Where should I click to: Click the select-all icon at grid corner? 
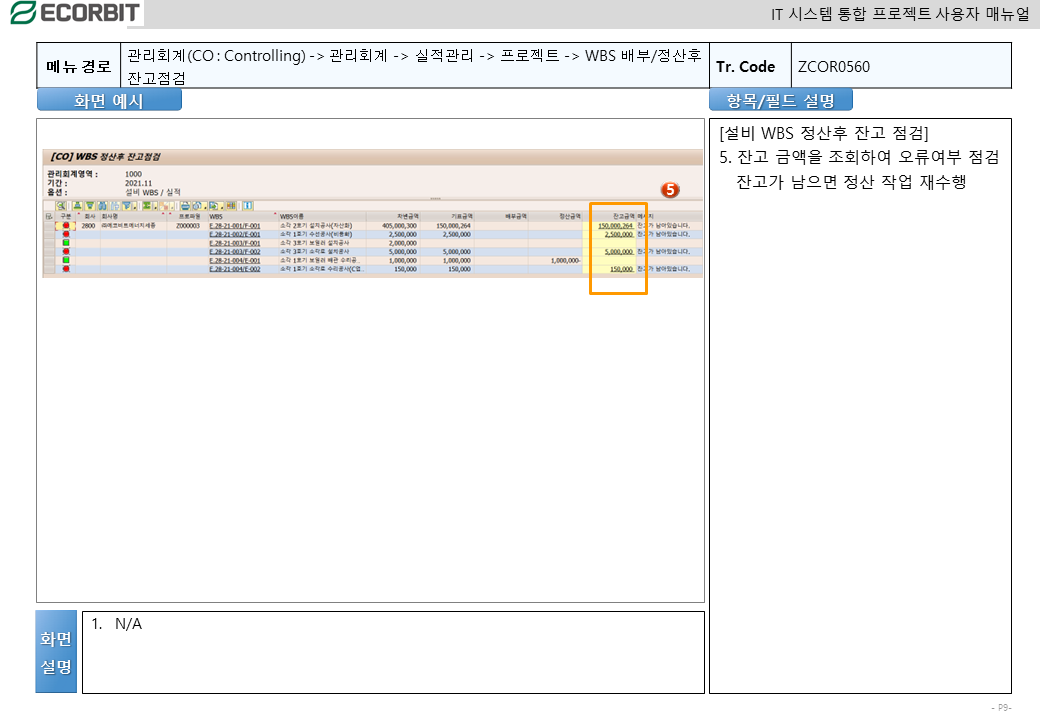[48, 216]
